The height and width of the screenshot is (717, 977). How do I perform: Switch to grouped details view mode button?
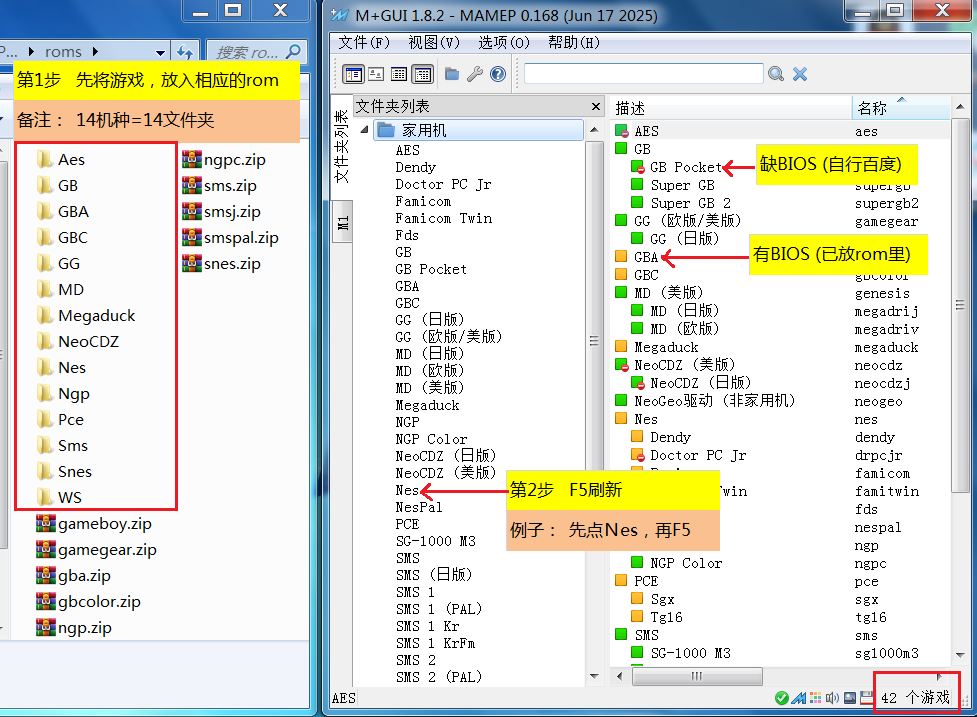(422, 75)
